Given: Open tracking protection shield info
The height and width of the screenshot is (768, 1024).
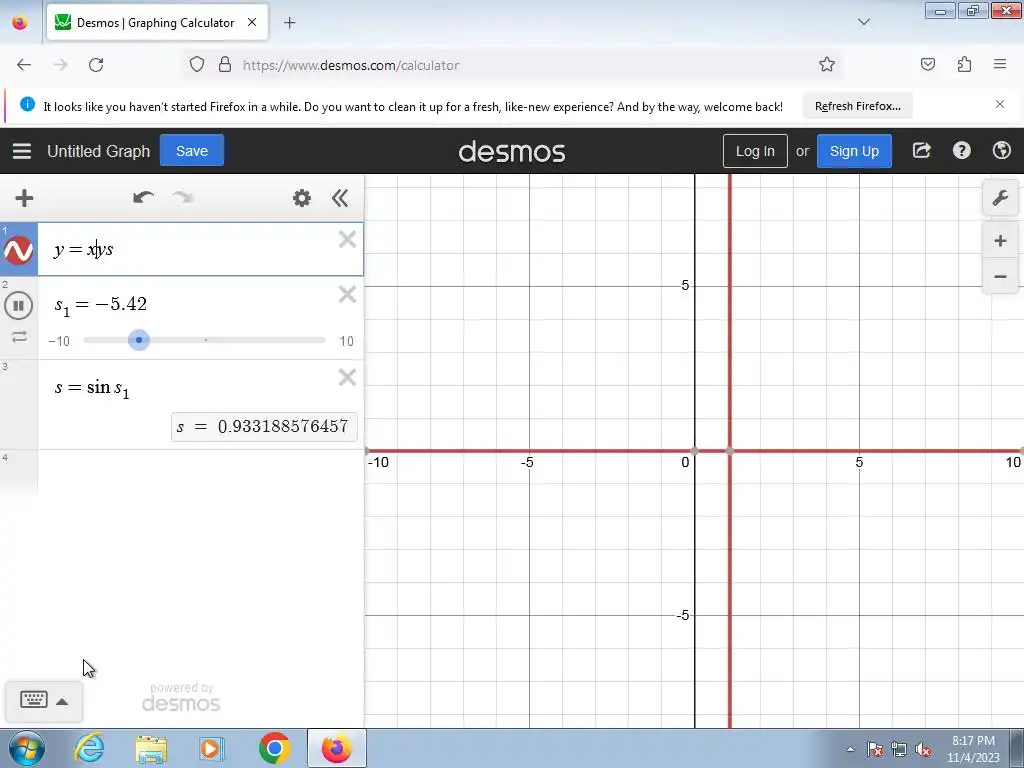Looking at the screenshot, I should (197, 65).
